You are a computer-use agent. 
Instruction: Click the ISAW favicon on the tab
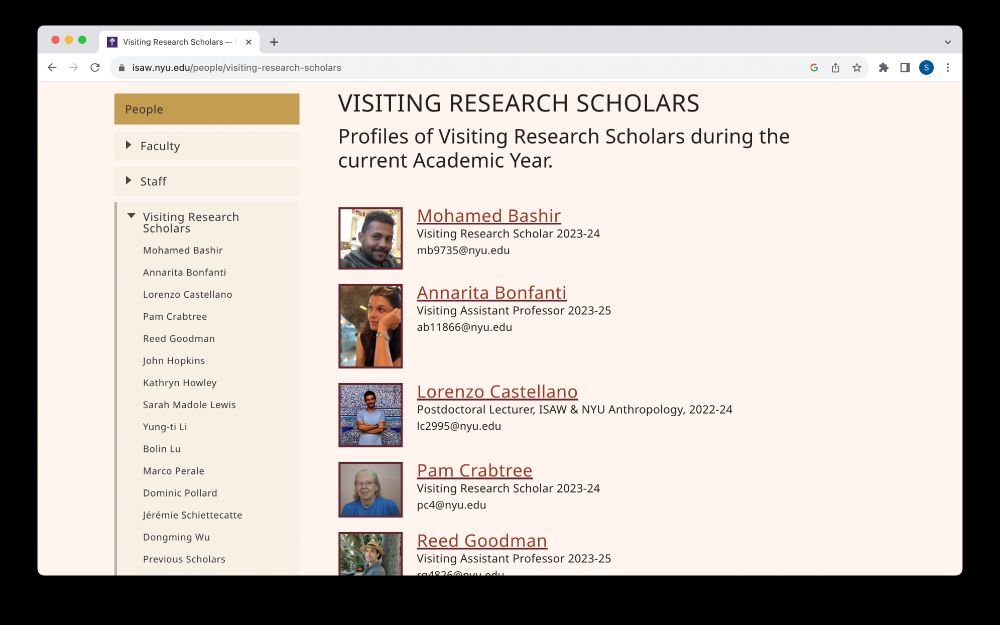click(x=112, y=42)
